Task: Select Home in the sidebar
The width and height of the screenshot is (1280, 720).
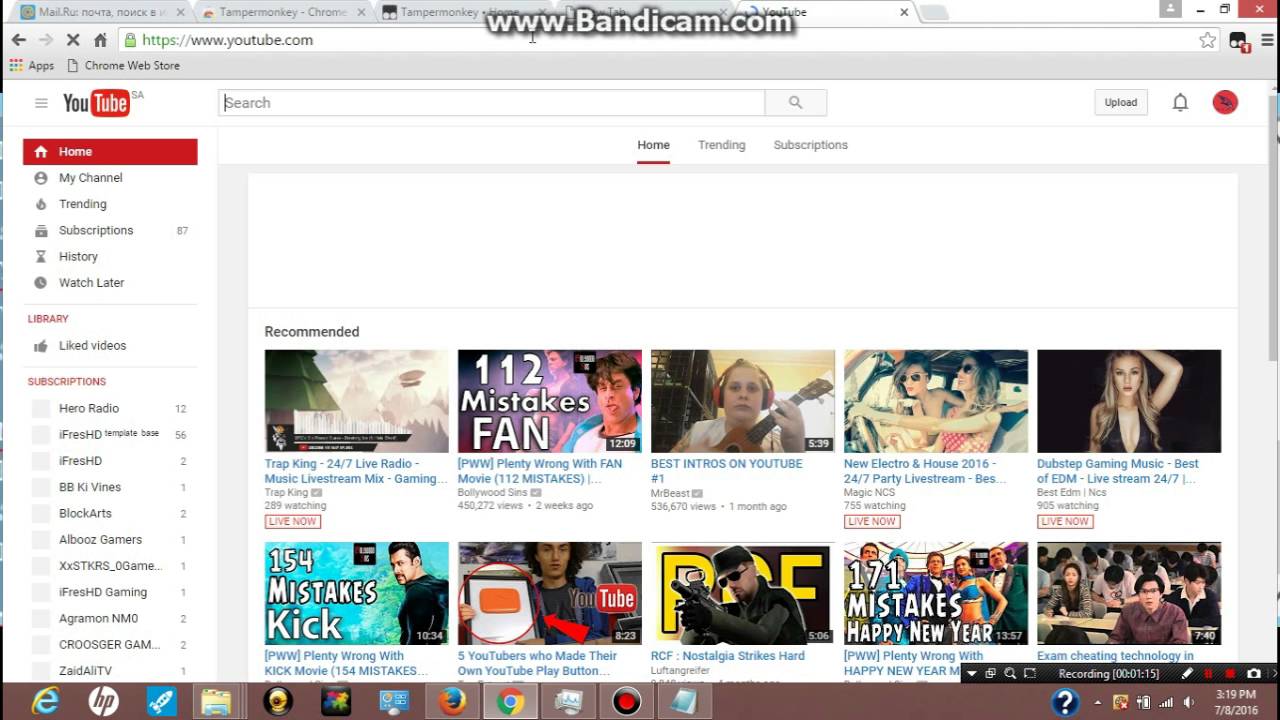Action: pyautogui.click(x=110, y=152)
